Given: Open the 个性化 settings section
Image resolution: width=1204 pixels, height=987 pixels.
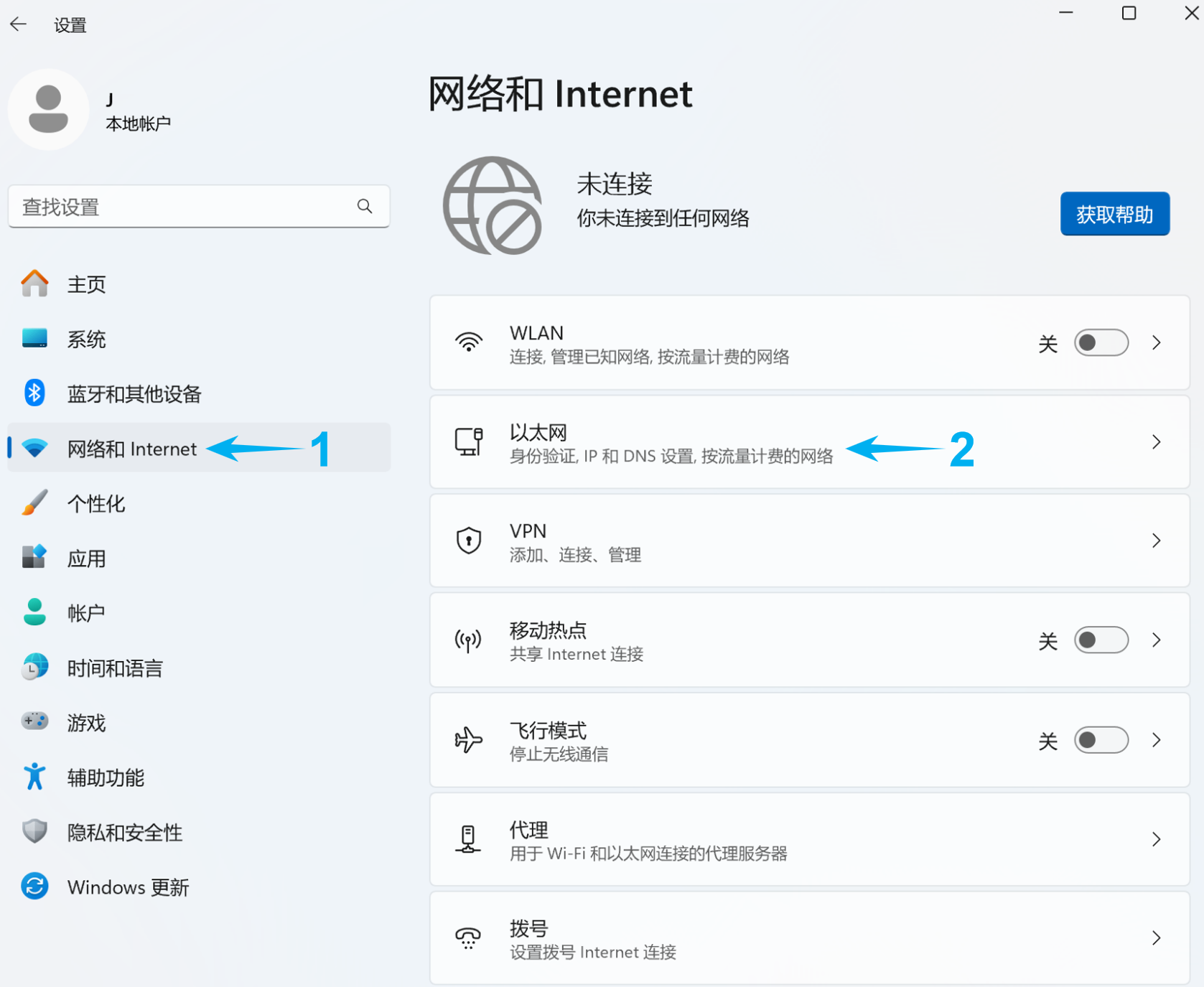Looking at the screenshot, I should coord(96,504).
